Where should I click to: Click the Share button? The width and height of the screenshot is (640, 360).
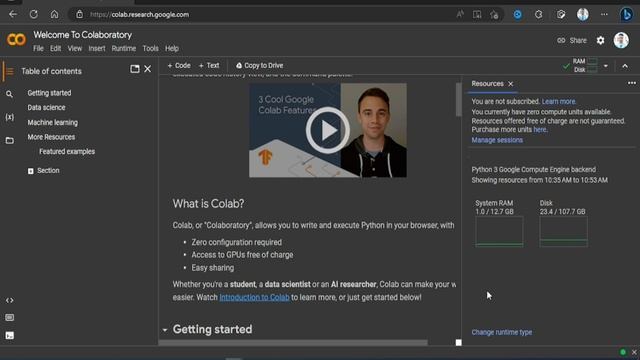[x=572, y=40]
